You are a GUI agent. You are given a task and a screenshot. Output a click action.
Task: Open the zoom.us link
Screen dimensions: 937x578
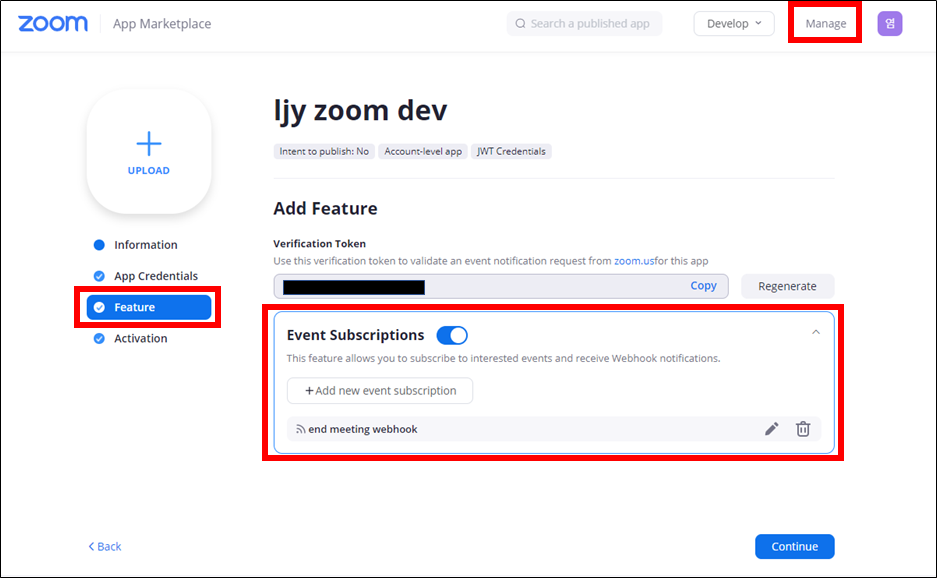tap(634, 261)
